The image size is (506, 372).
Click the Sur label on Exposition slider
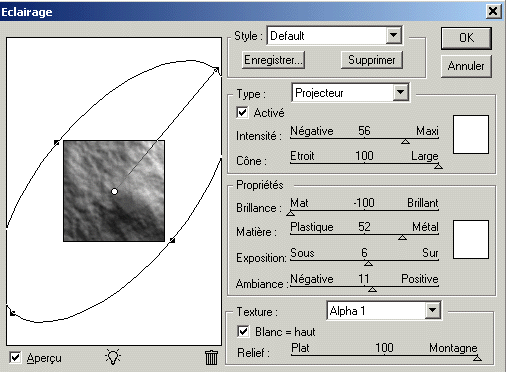430,253
